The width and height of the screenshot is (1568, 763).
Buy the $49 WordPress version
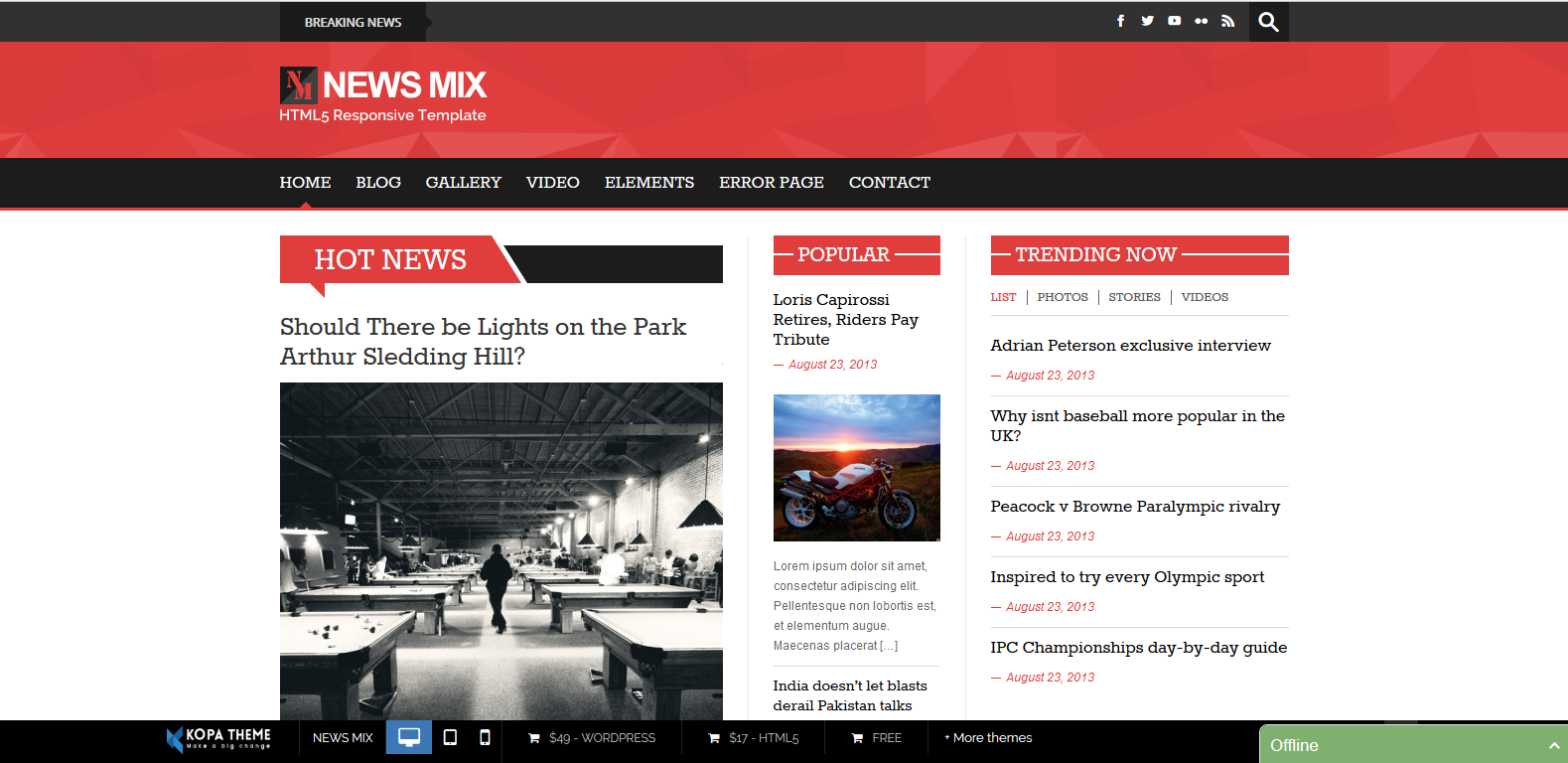(592, 738)
